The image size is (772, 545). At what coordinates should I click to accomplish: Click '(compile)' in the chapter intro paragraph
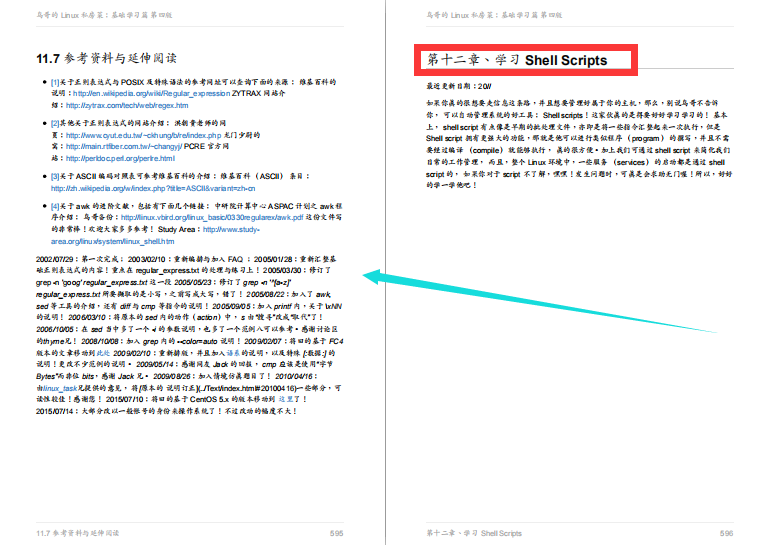[486, 150]
